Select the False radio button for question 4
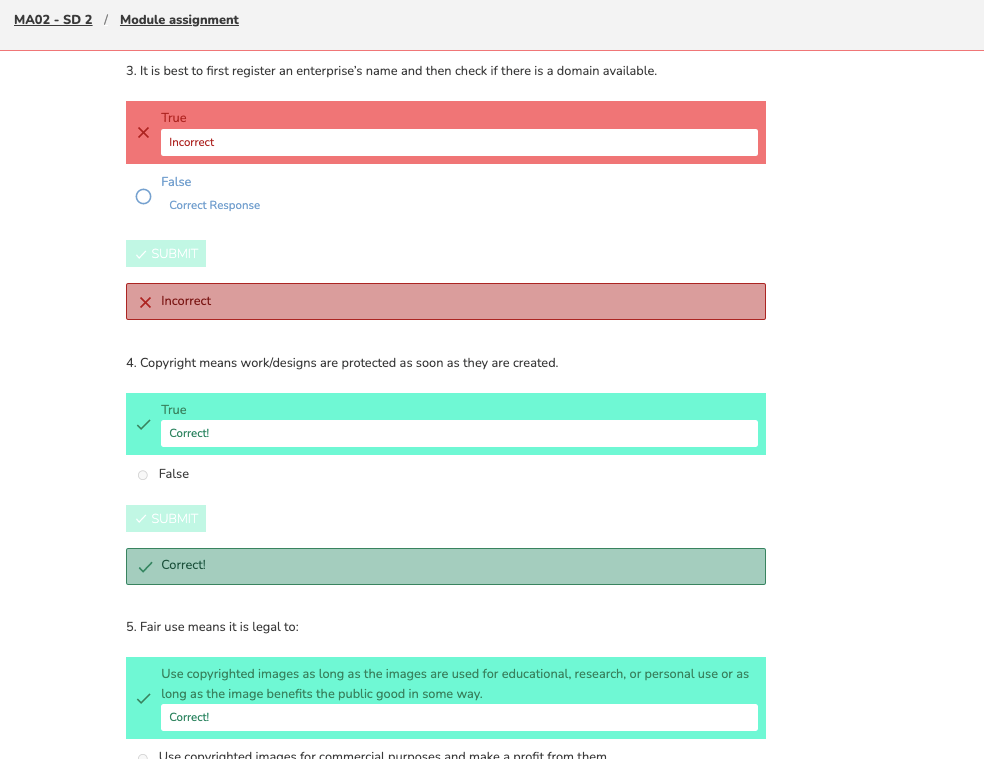Screen dimensions: 984x759 point(143,475)
